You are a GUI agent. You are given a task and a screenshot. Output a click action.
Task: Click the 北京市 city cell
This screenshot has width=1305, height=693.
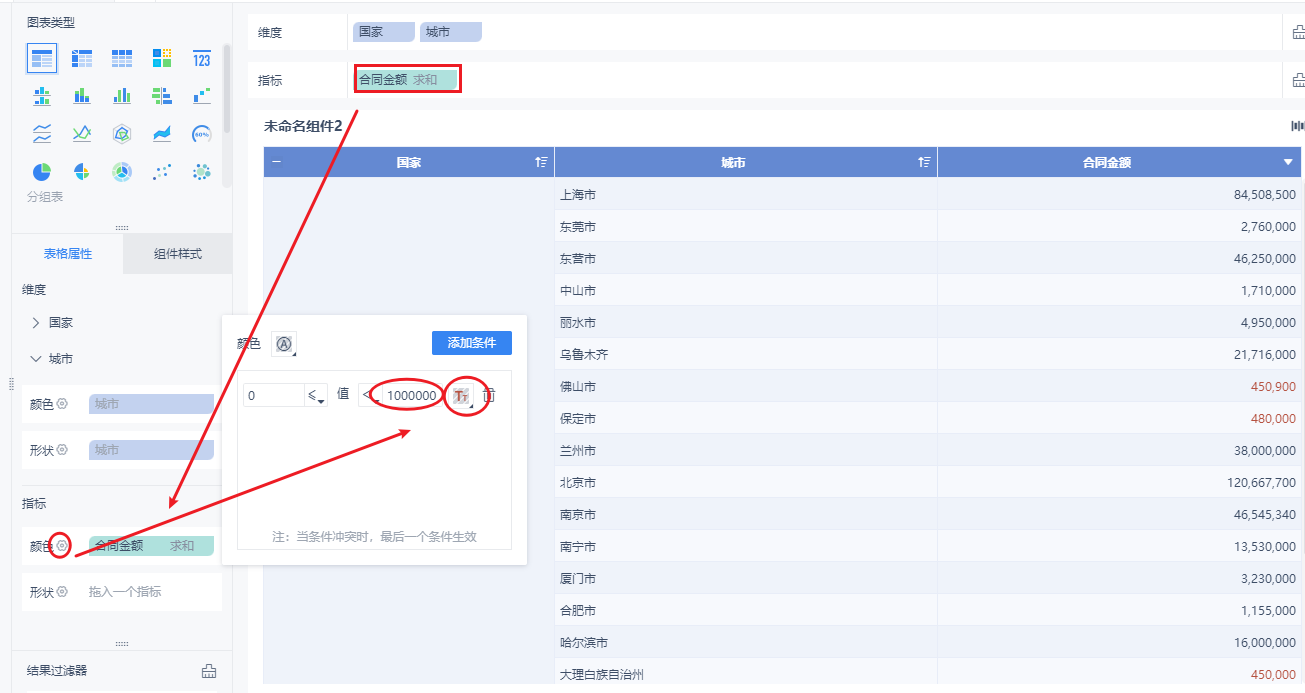coord(746,483)
